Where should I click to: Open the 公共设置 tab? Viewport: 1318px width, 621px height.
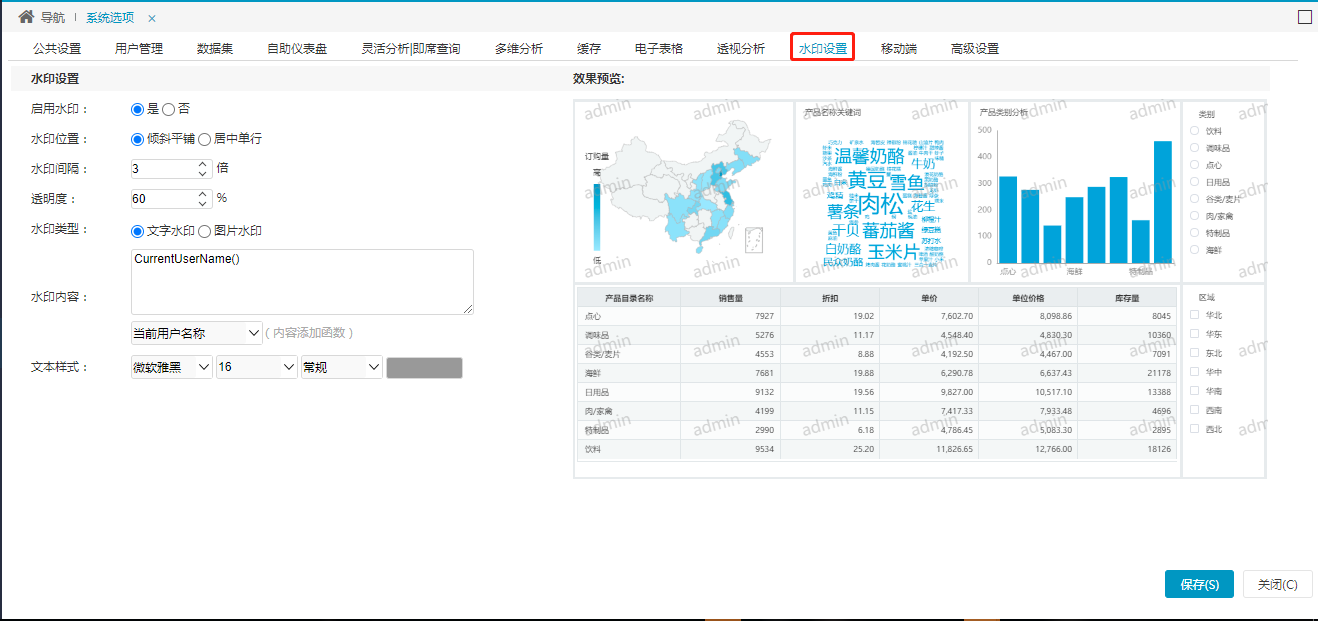click(57, 48)
